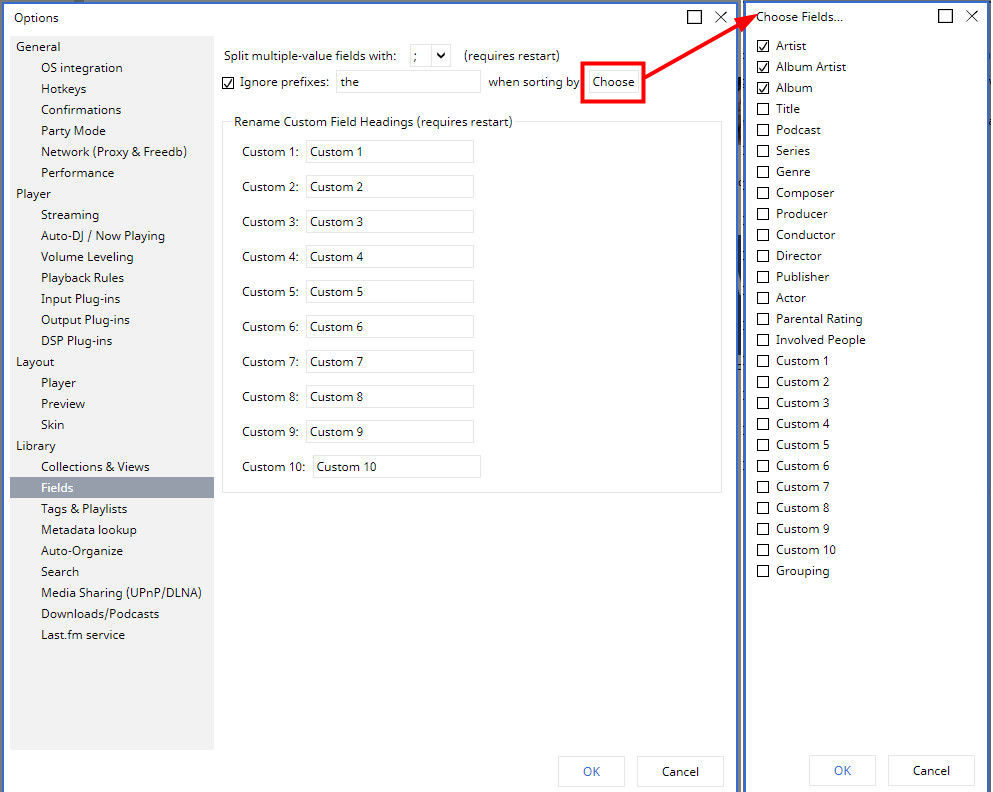Select Collections & Views in Library
The width and height of the screenshot is (993, 792).
(95, 467)
